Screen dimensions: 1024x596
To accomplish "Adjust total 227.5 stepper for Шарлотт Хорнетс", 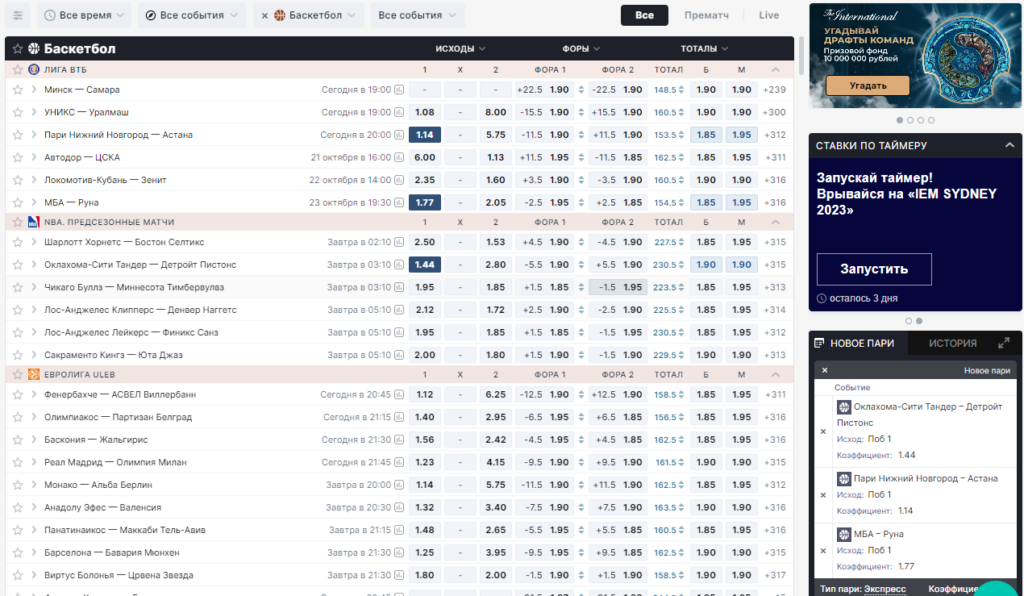I will tap(682, 242).
